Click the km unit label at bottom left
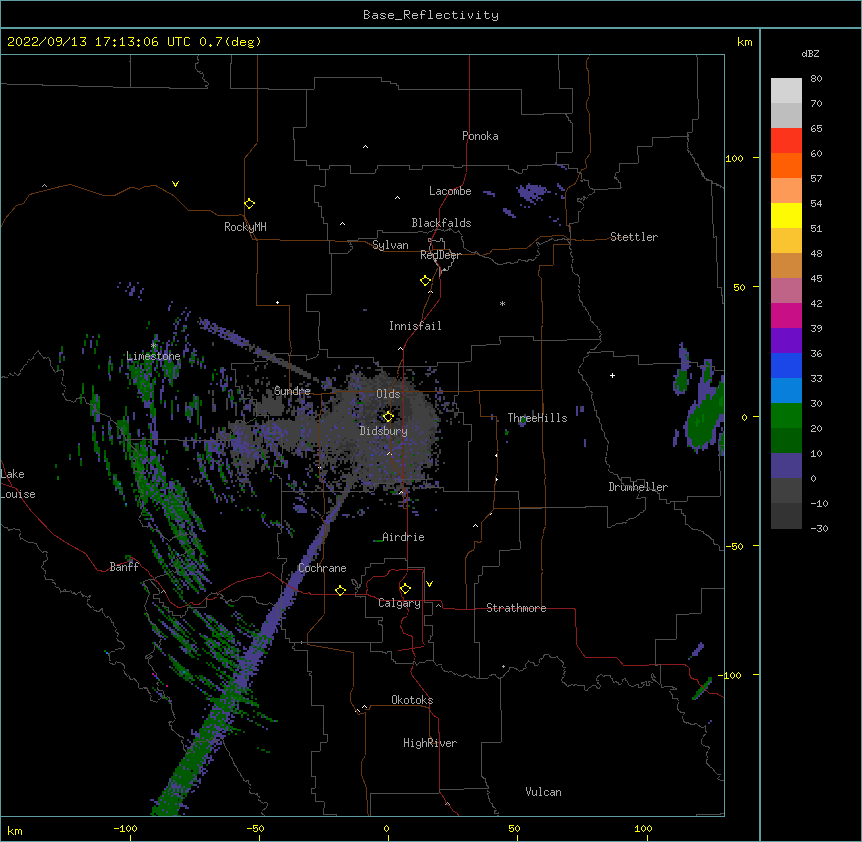 pos(15,830)
